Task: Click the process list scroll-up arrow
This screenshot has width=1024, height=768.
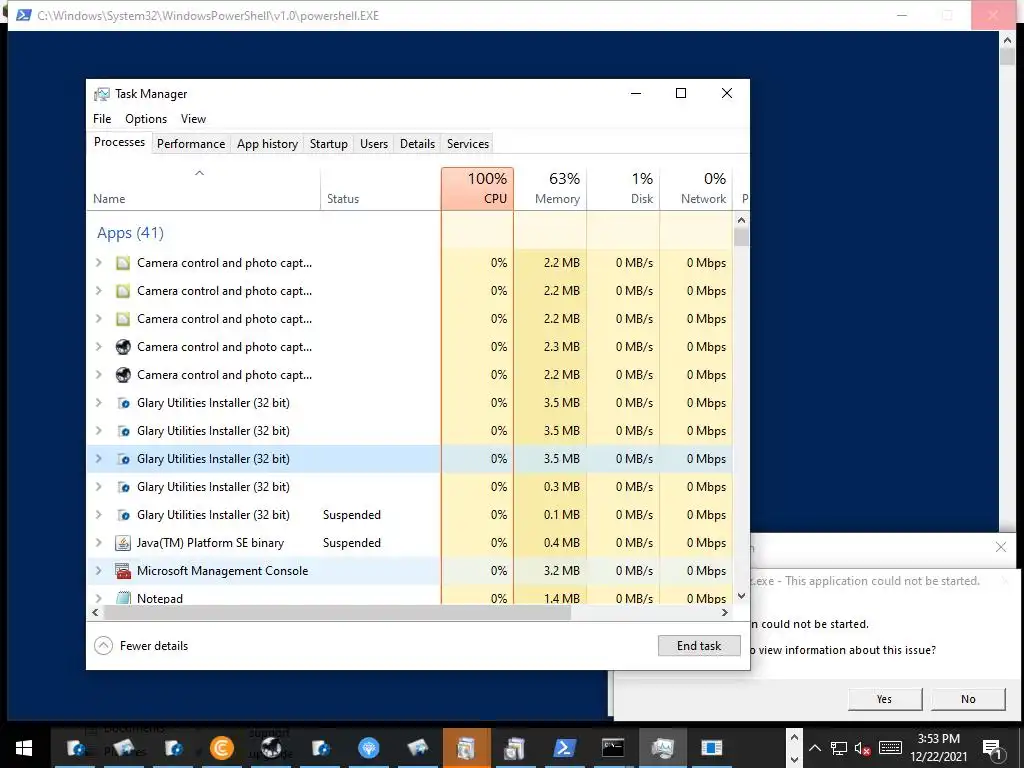Action: pos(741,220)
